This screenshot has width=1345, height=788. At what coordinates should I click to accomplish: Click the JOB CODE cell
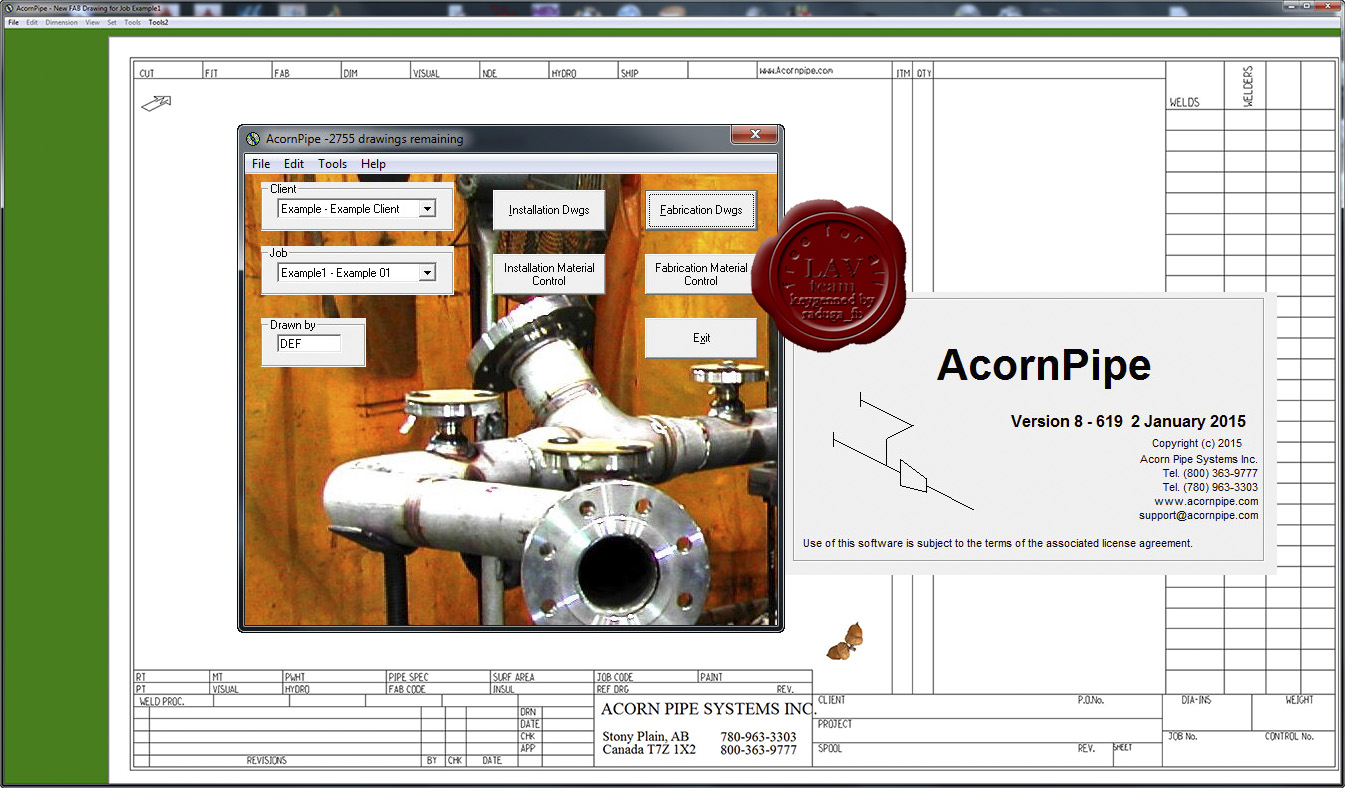[x=646, y=677]
